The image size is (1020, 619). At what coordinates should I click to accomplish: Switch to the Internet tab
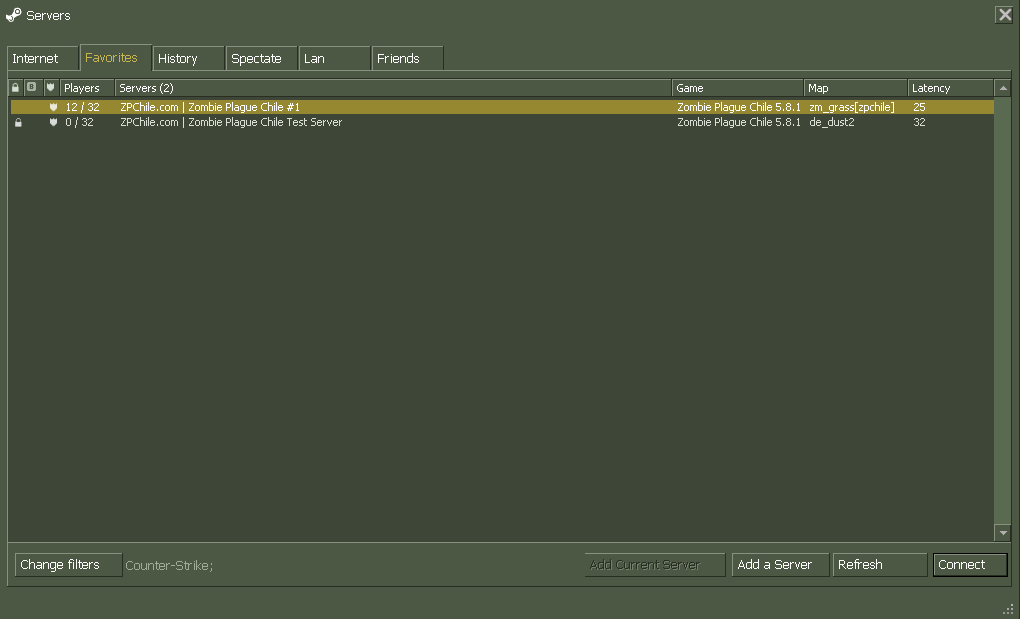(43, 59)
